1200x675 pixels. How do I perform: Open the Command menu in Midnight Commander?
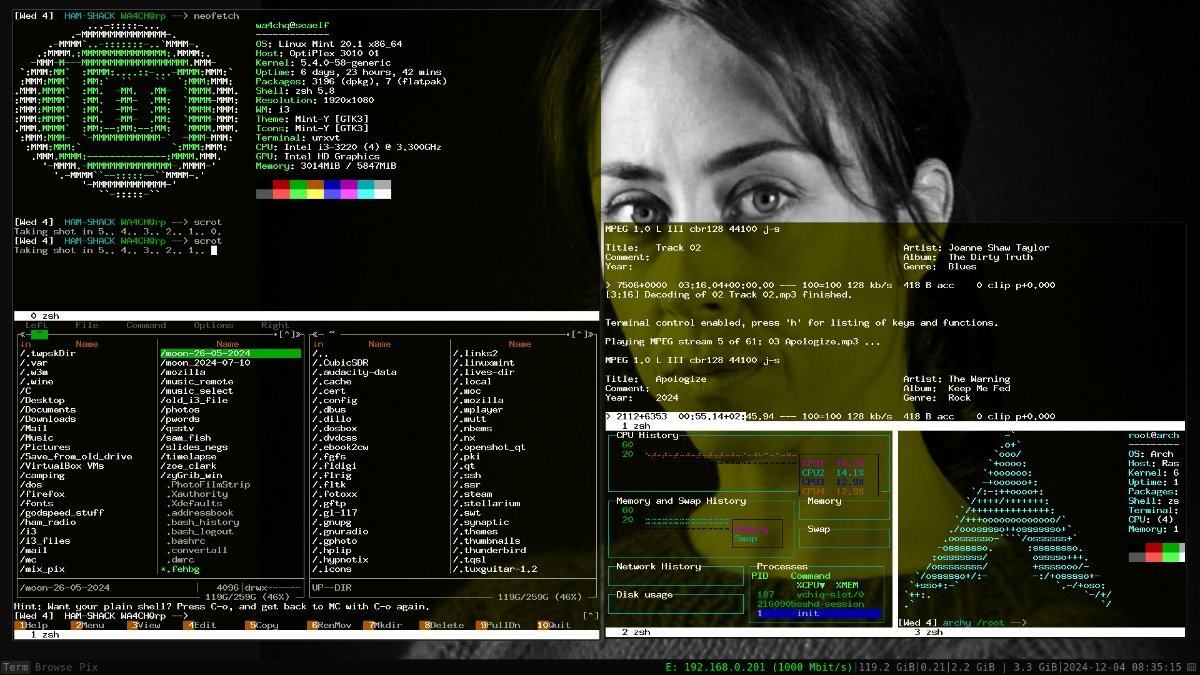[146, 325]
